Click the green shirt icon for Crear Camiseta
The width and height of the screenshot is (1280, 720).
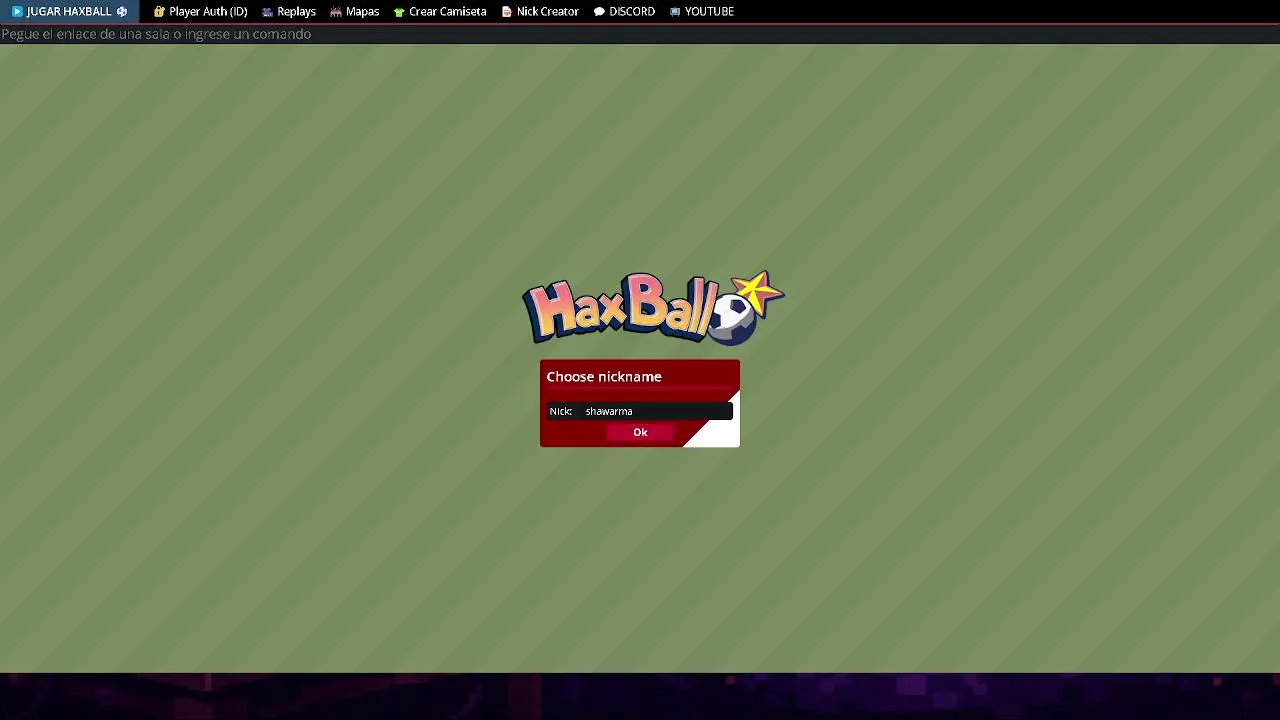point(399,12)
